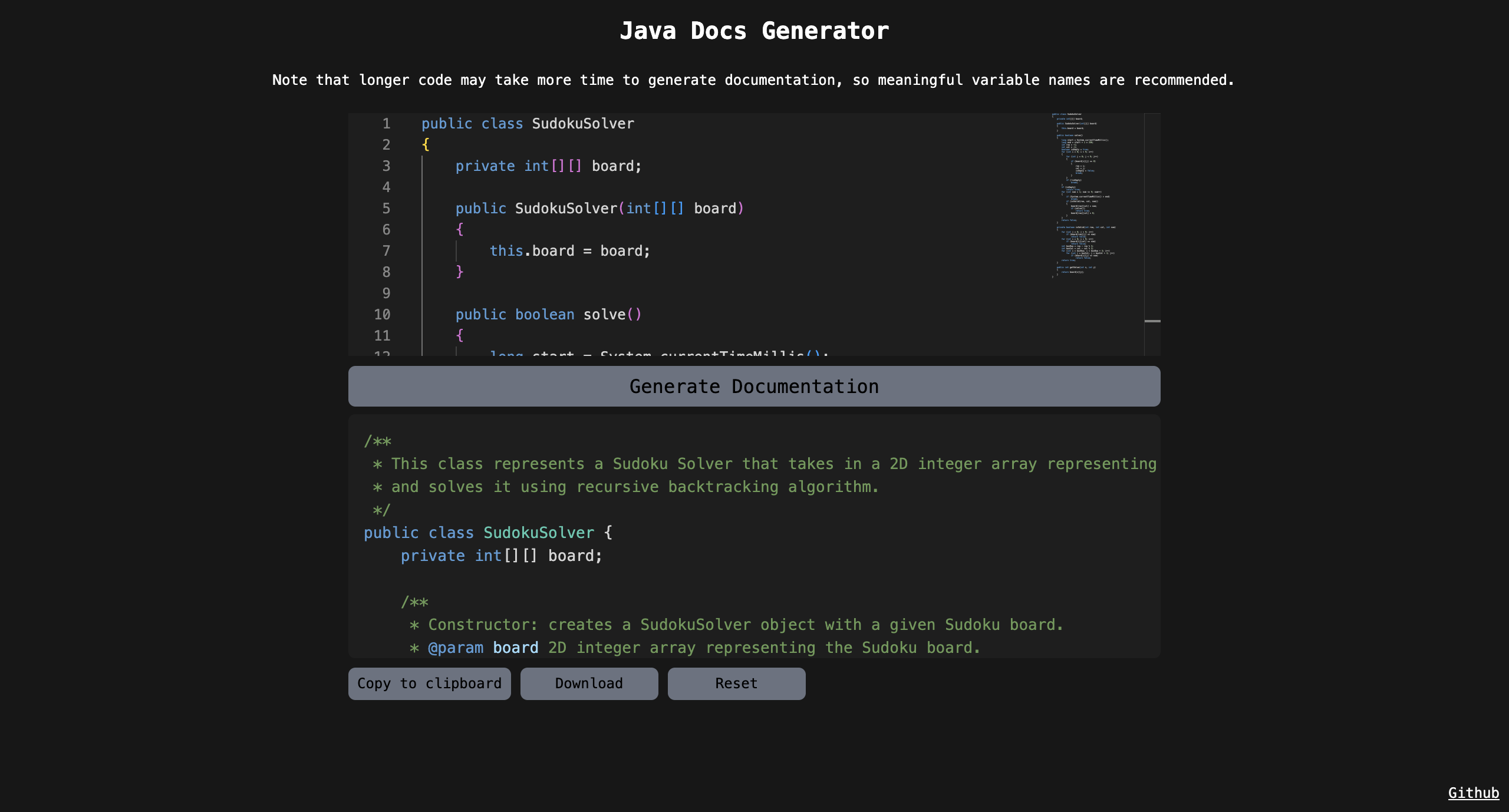This screenshot has width=1509, height=812.
Task: Open the Github link
Action: 1473,793
